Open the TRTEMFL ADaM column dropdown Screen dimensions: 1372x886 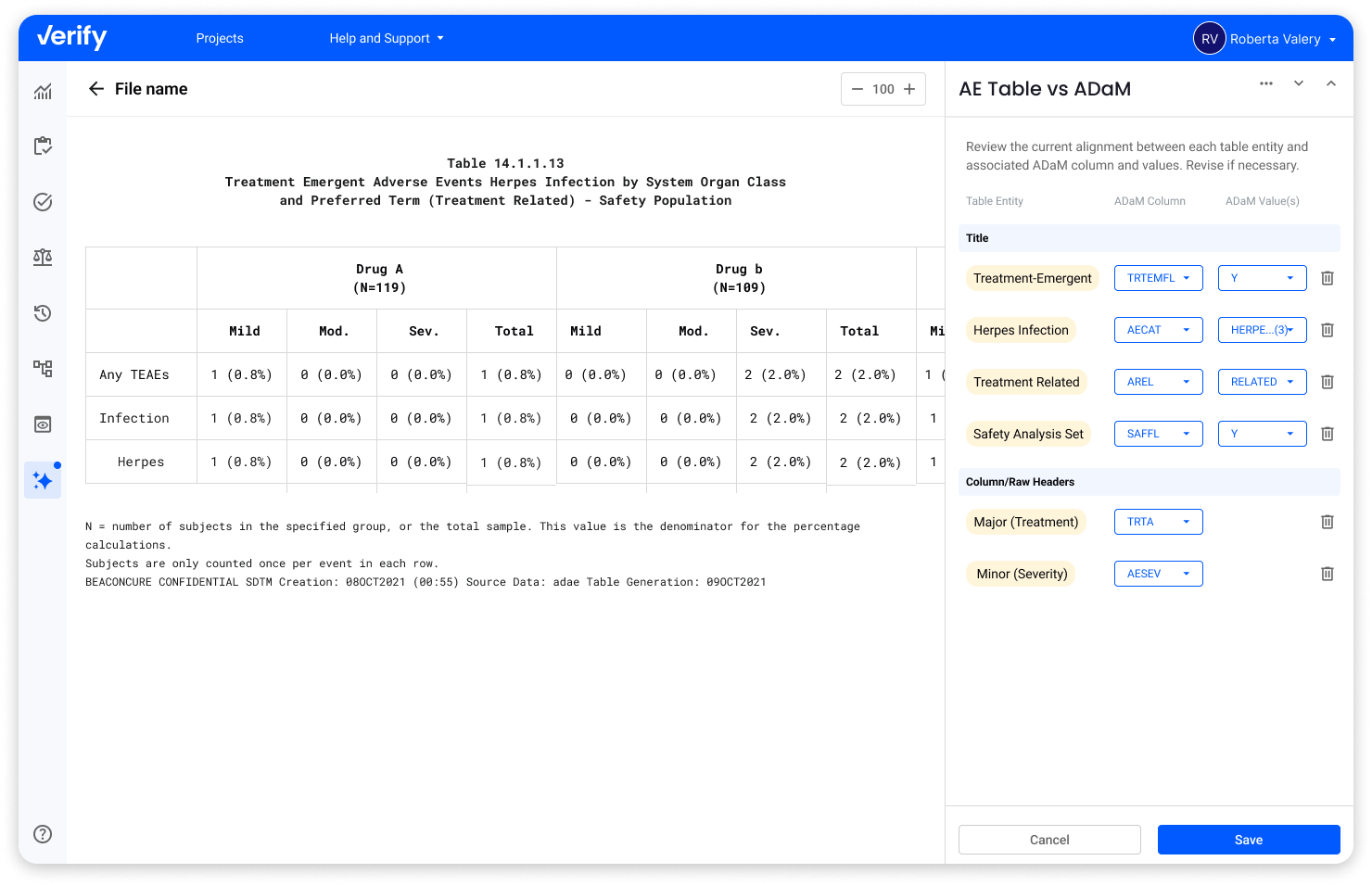(x=1158, y=277)
